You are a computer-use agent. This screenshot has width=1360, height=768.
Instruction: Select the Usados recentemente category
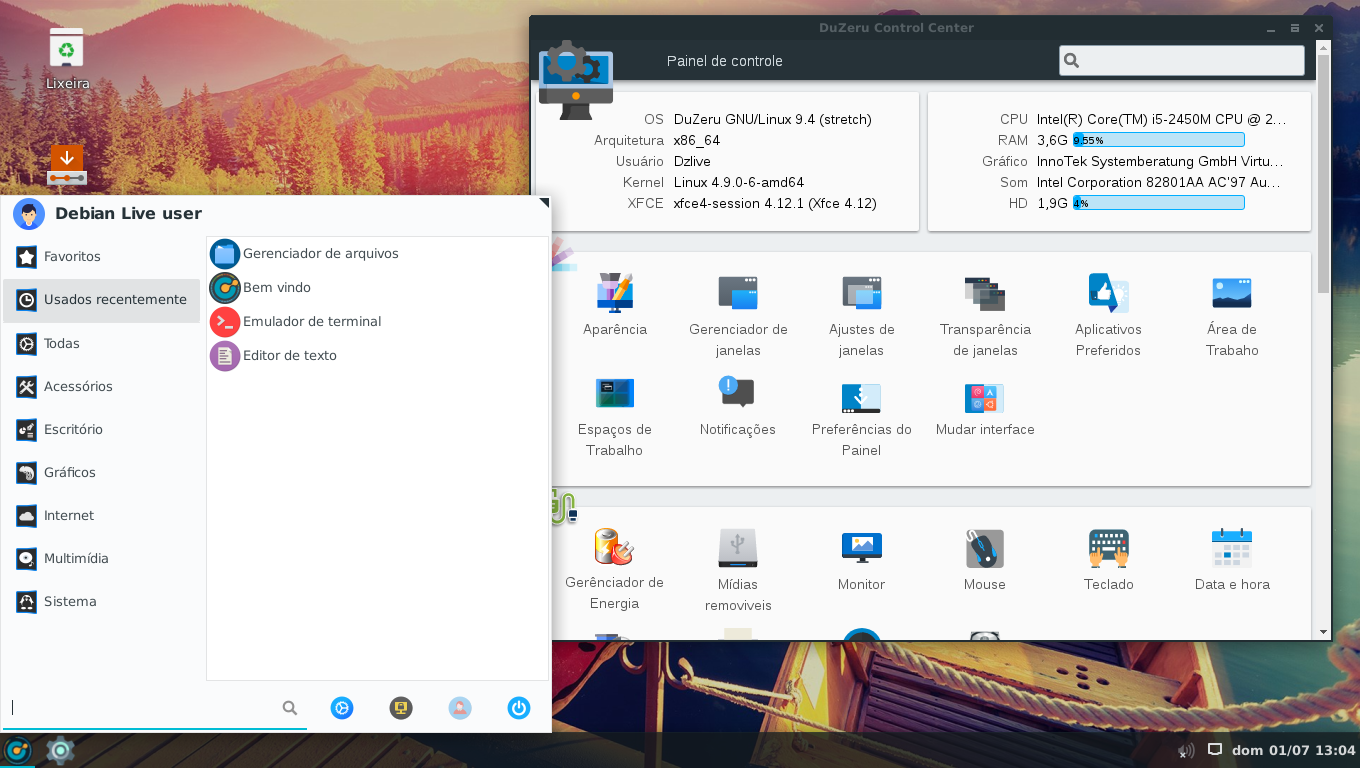(102, 300)
